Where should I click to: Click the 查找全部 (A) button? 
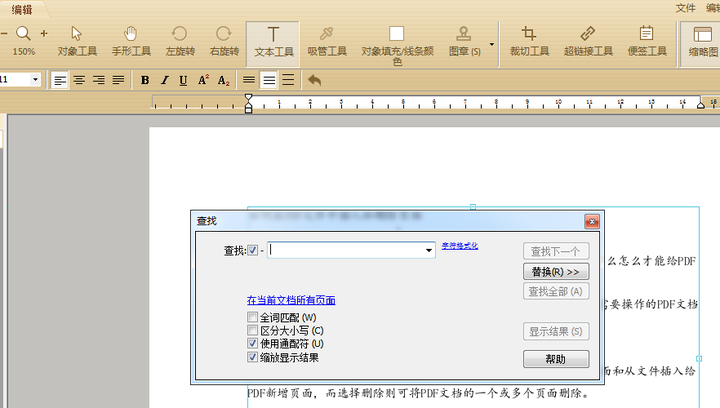[x=556, y=291]
